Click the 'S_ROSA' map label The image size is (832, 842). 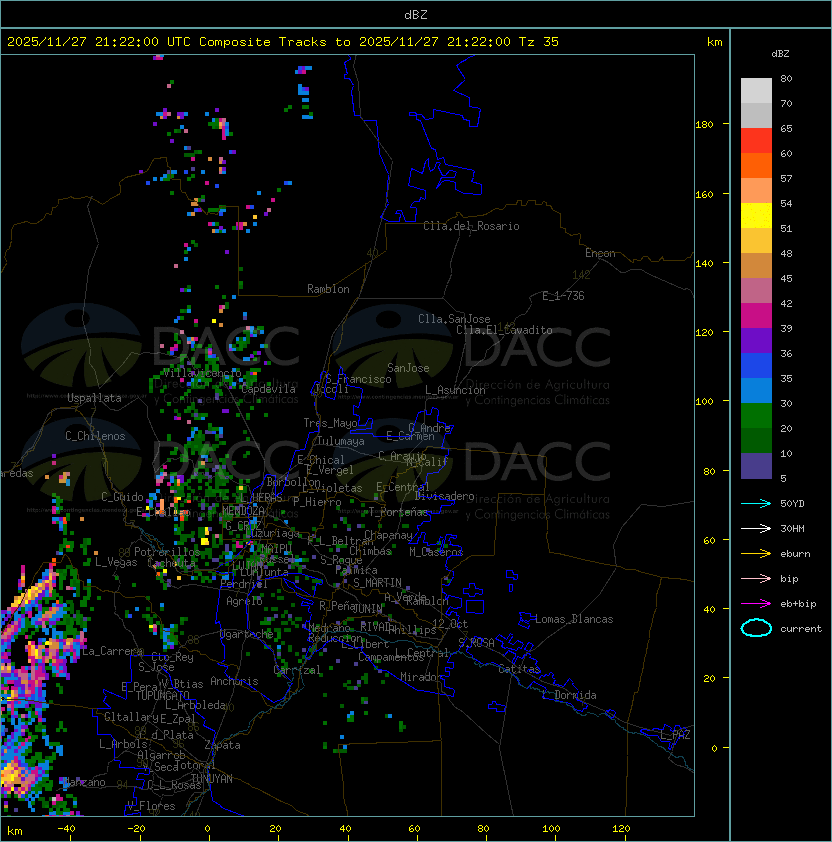[476, 642]
